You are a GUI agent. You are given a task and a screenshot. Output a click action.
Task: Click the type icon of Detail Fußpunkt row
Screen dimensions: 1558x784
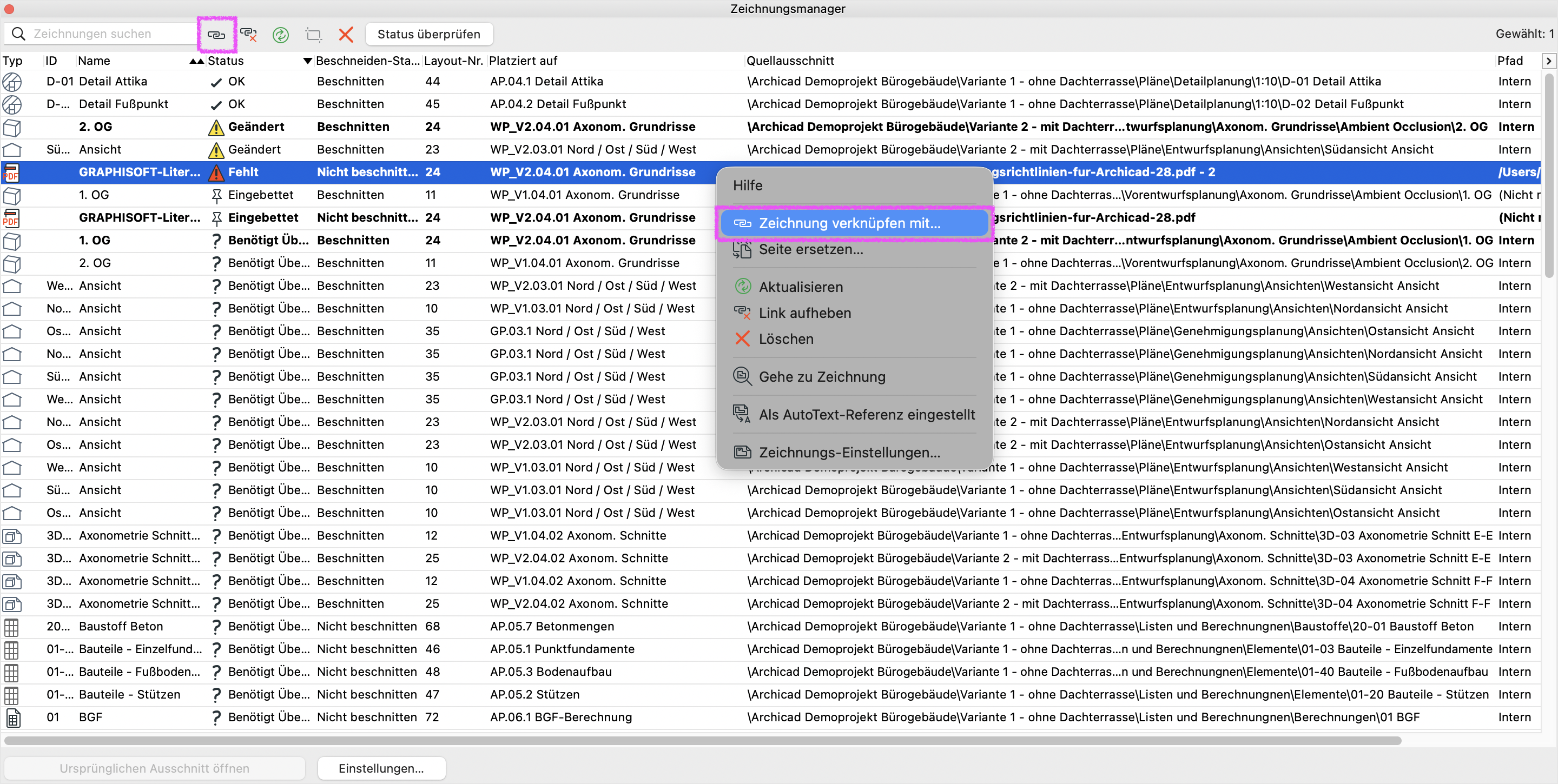11,104
